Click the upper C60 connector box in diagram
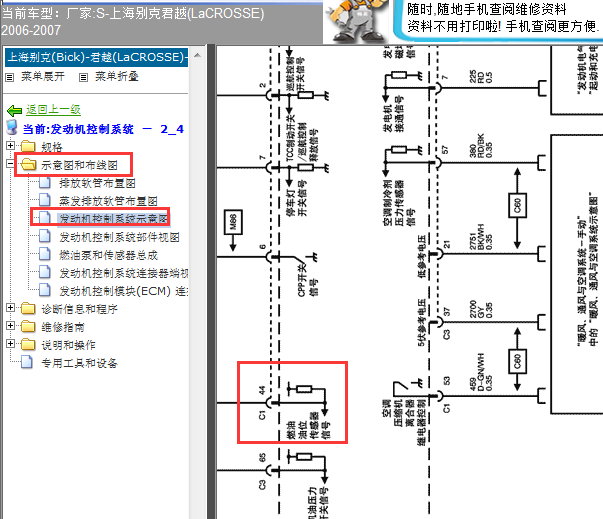603x519 pixels. pyautogui.click(x=517, y=205)
